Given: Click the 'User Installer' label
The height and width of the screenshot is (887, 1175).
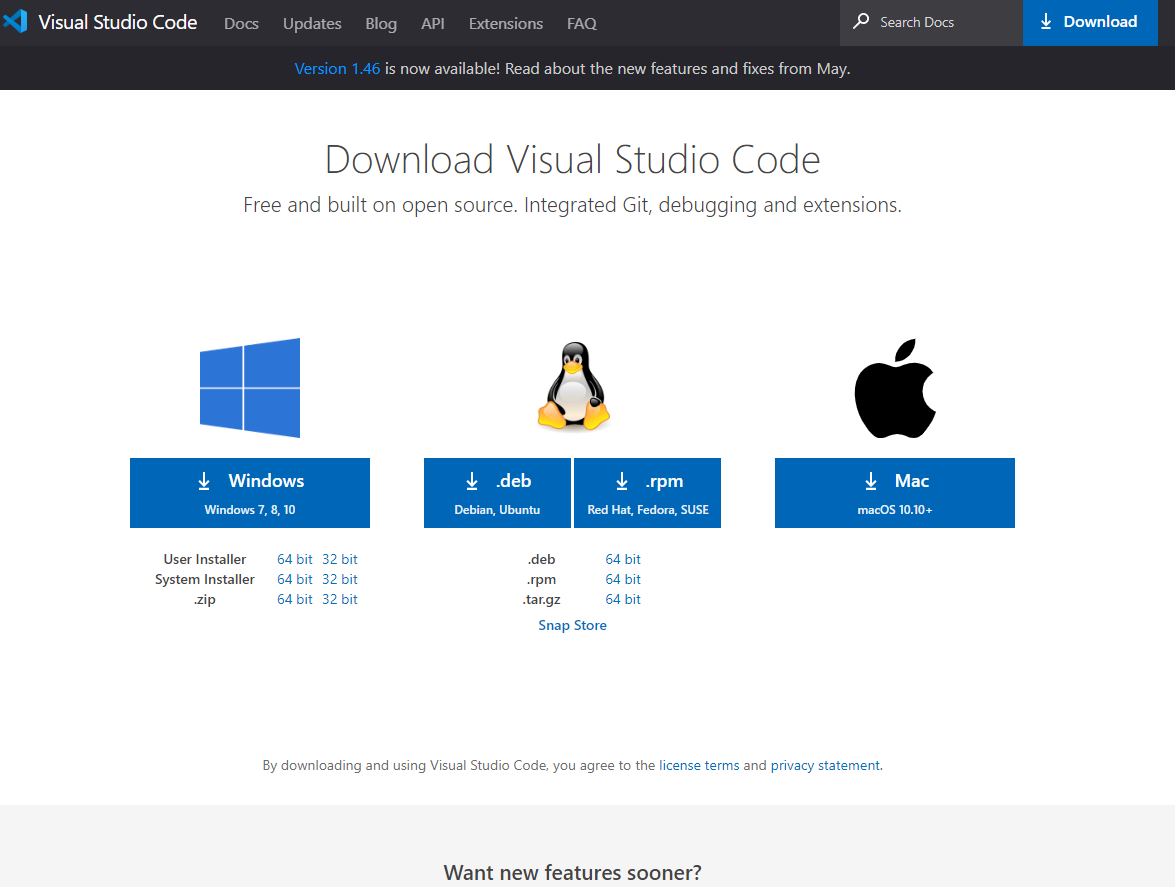Looking at the screenshot, I should [205, 559].
